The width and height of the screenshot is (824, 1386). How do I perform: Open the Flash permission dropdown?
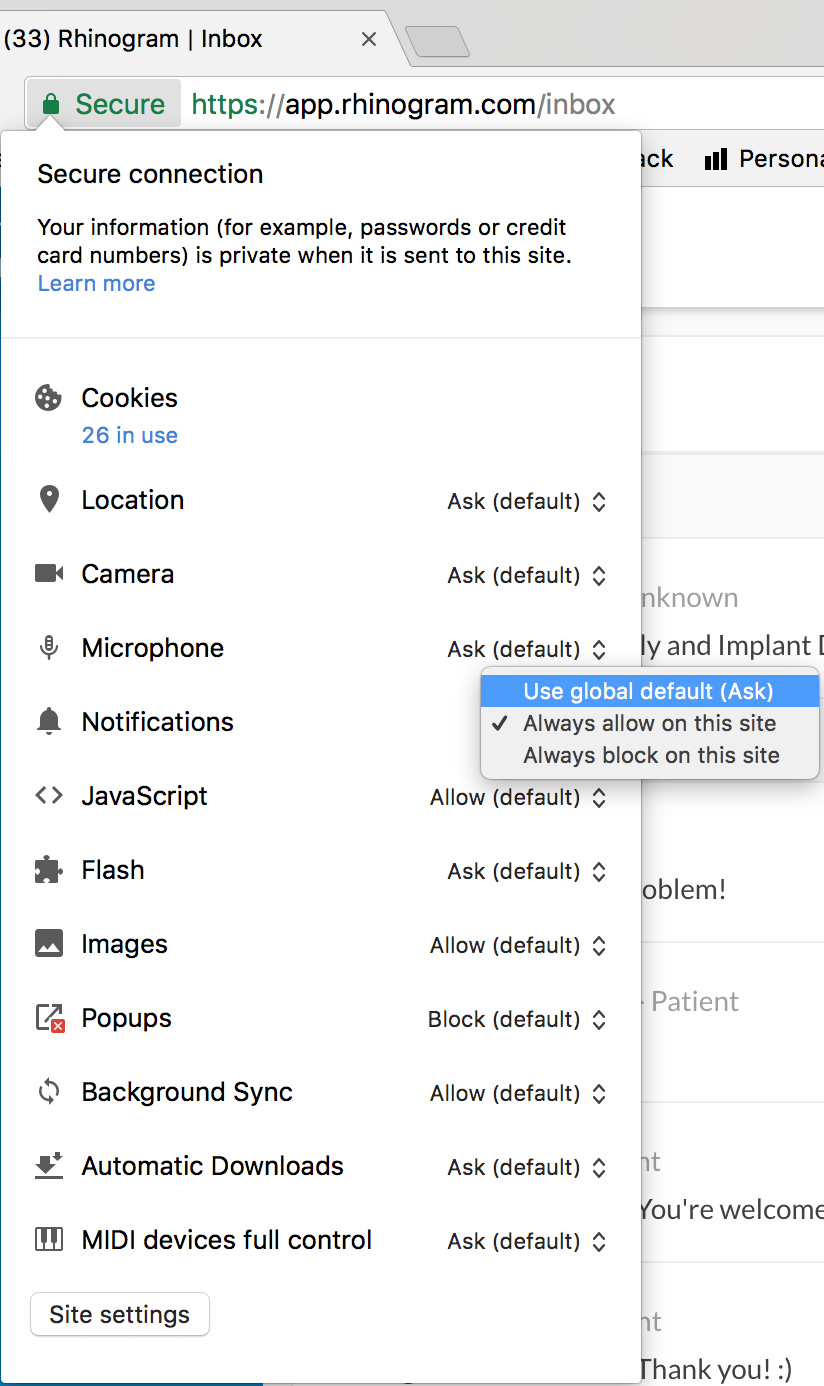tap(527, 871)
